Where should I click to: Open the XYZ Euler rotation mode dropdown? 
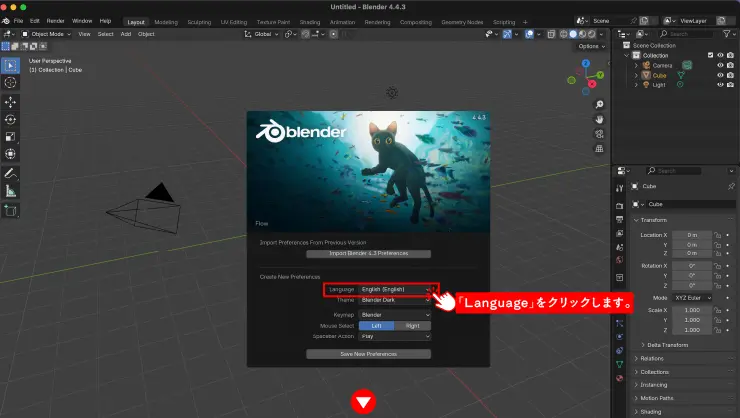point(692,298)
